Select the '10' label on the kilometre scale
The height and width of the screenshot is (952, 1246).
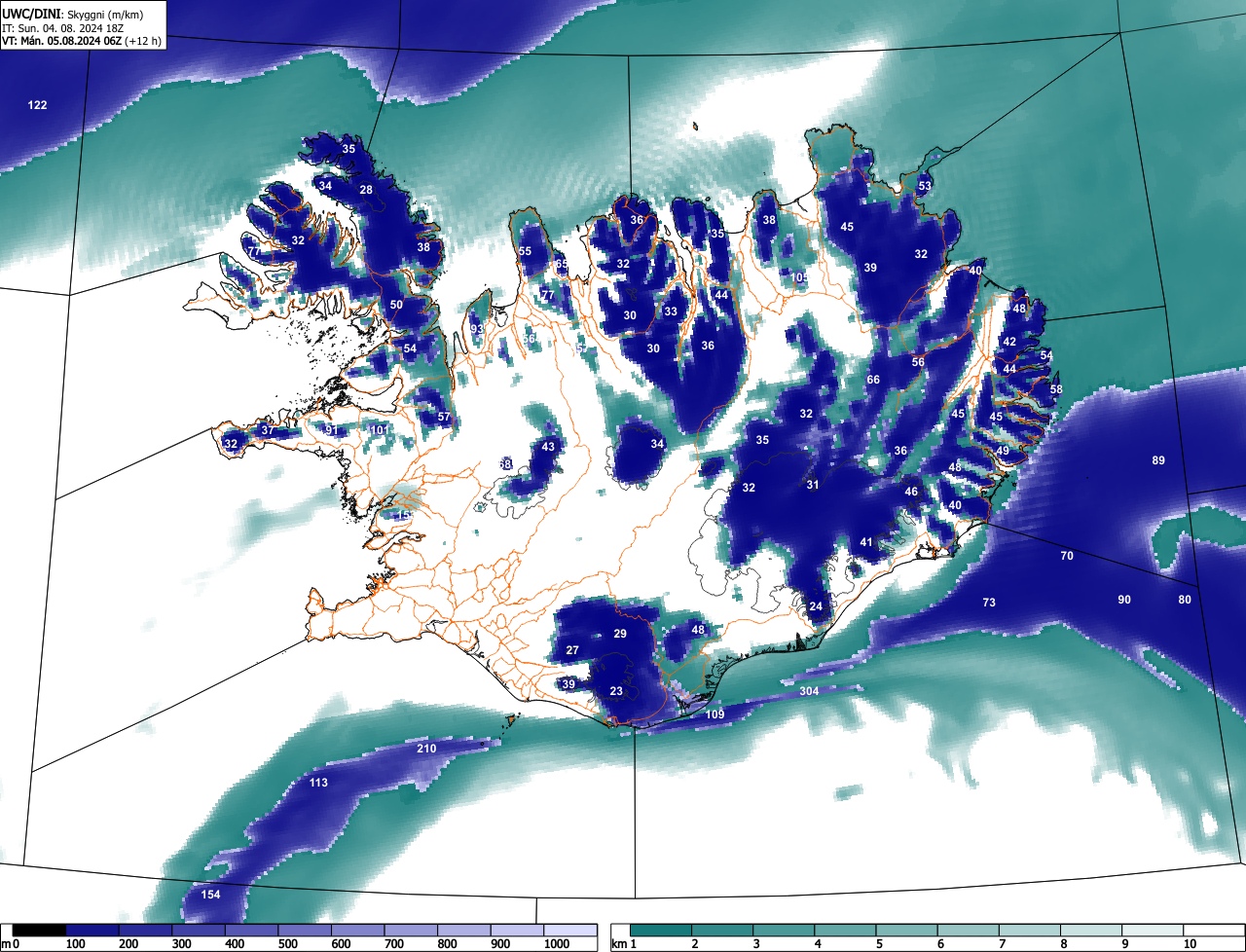click(x=1190, y=944)
